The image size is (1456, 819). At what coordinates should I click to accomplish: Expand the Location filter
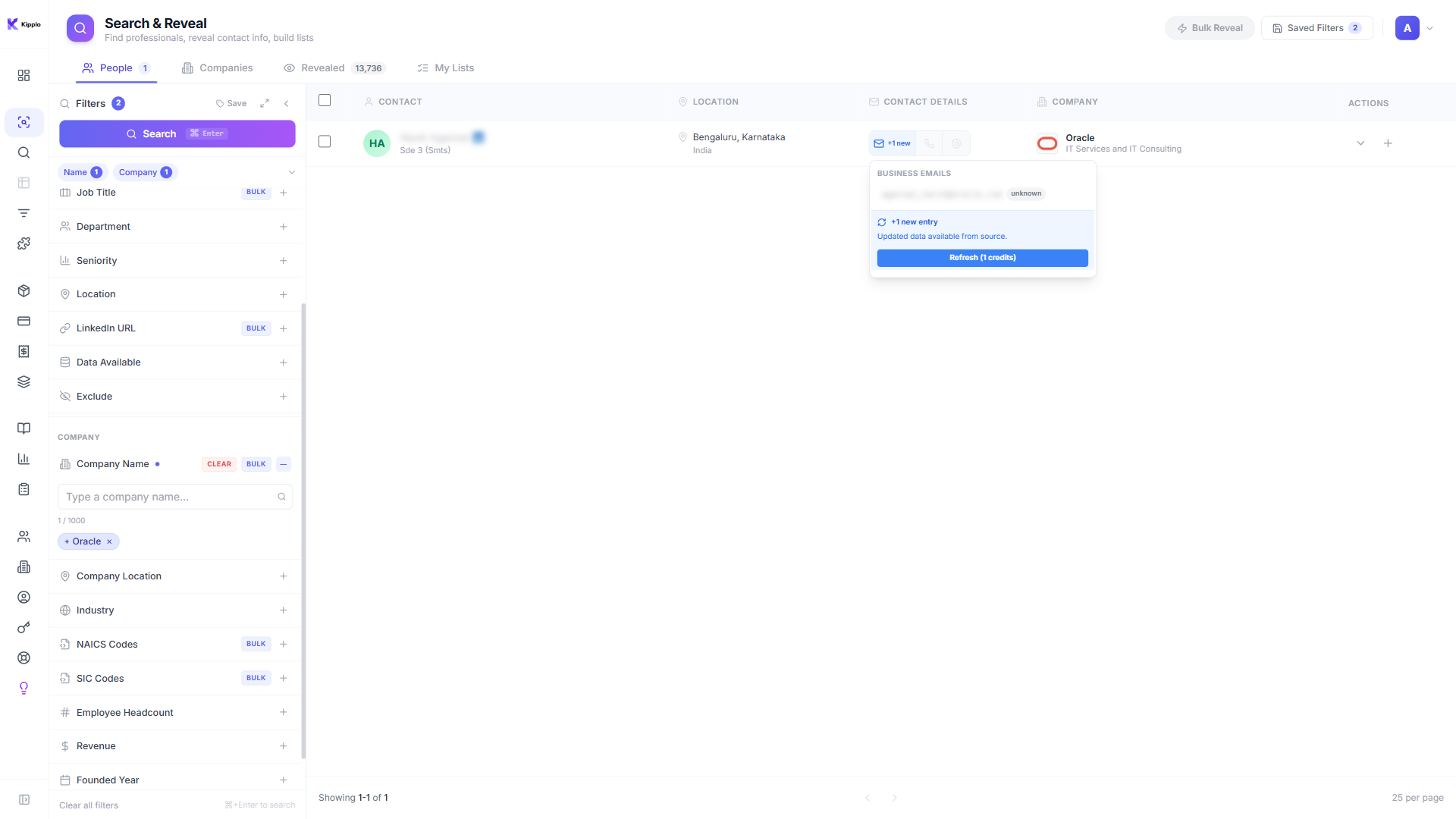(x=283, y=294)
